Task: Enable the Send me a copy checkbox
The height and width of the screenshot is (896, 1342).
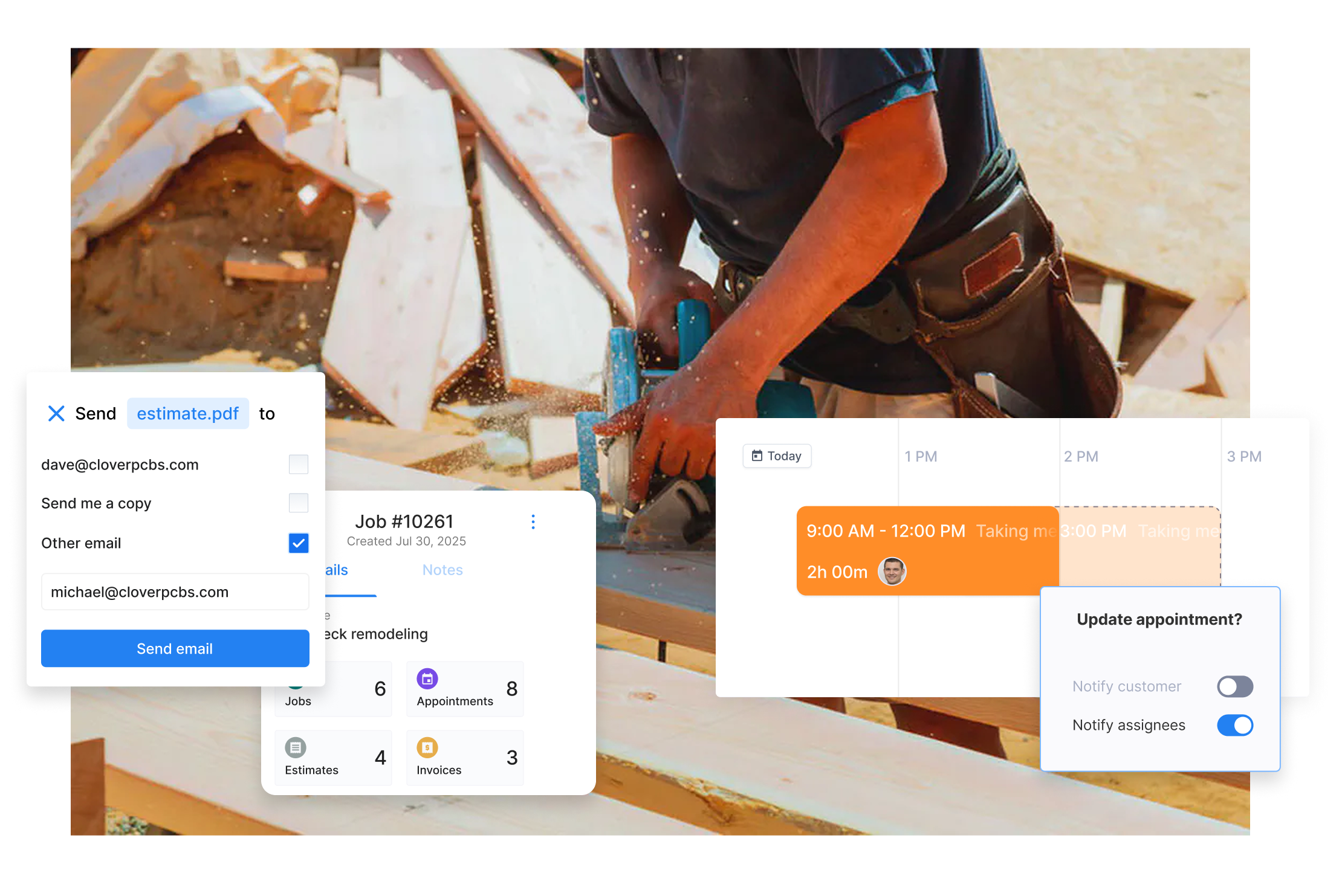Action: (x=299, y=503)
